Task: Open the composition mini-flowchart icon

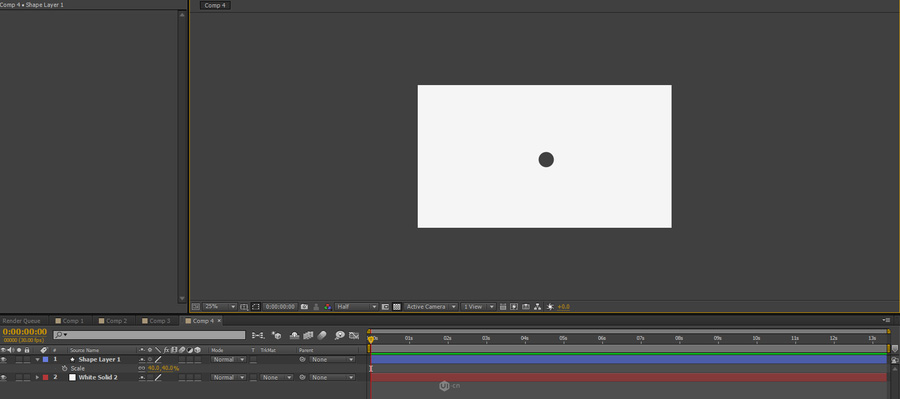Action: [258, 335]
